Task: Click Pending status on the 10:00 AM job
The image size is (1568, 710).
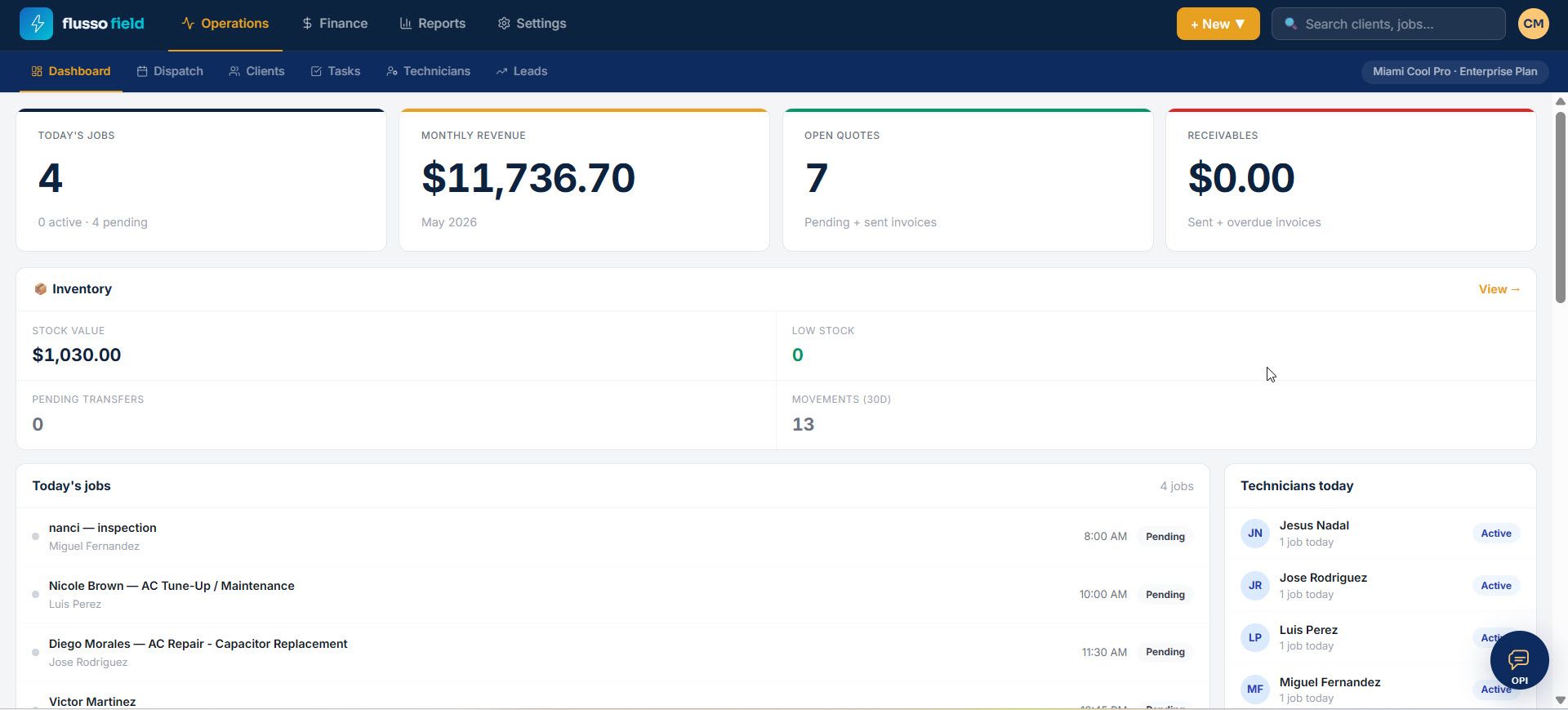Action: point(1165,595)
